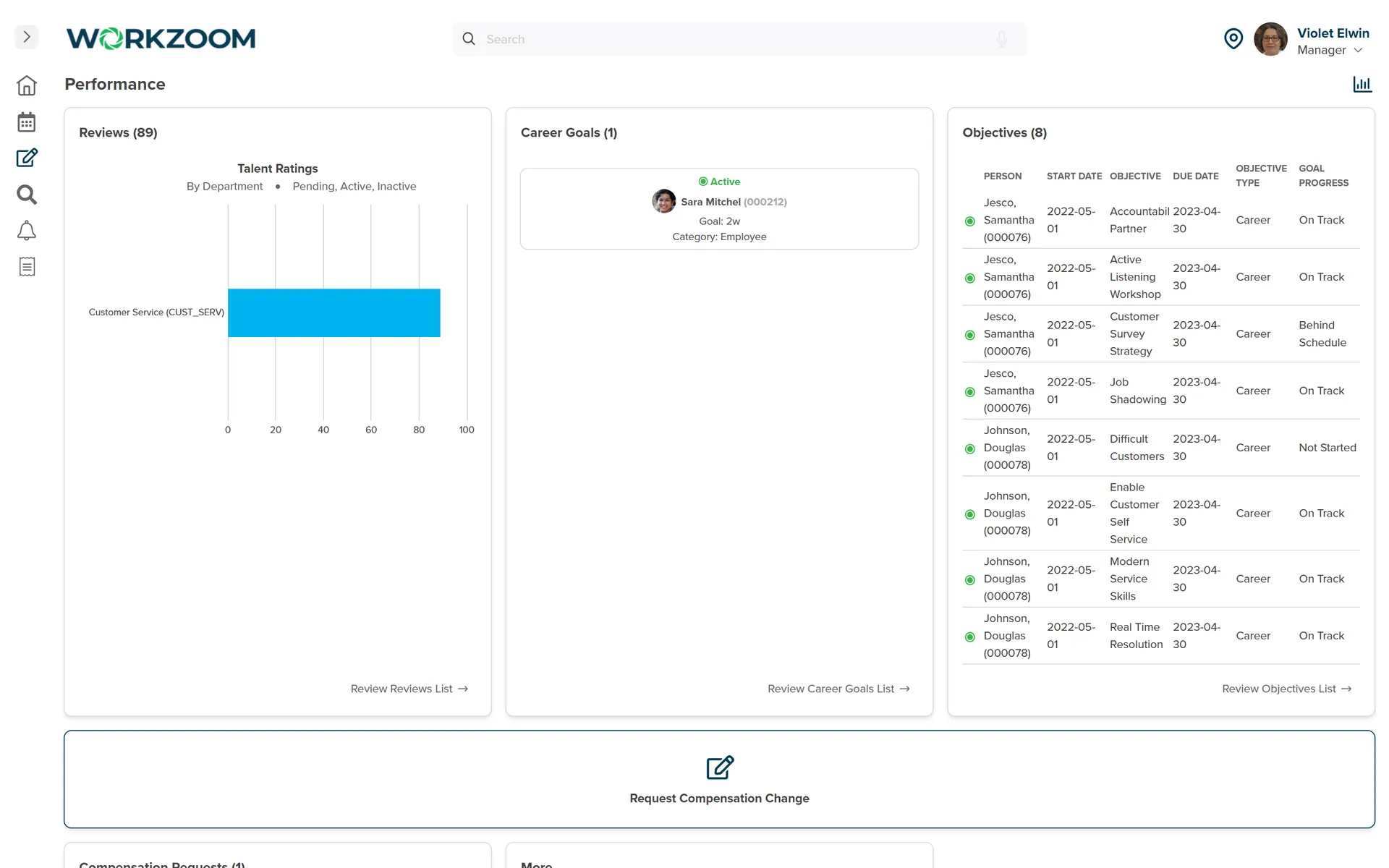The width and height of the screenshot is (1389, 868).
Task: Click into the Search input field
Action: pyautogui.click(x=738, y=39)
